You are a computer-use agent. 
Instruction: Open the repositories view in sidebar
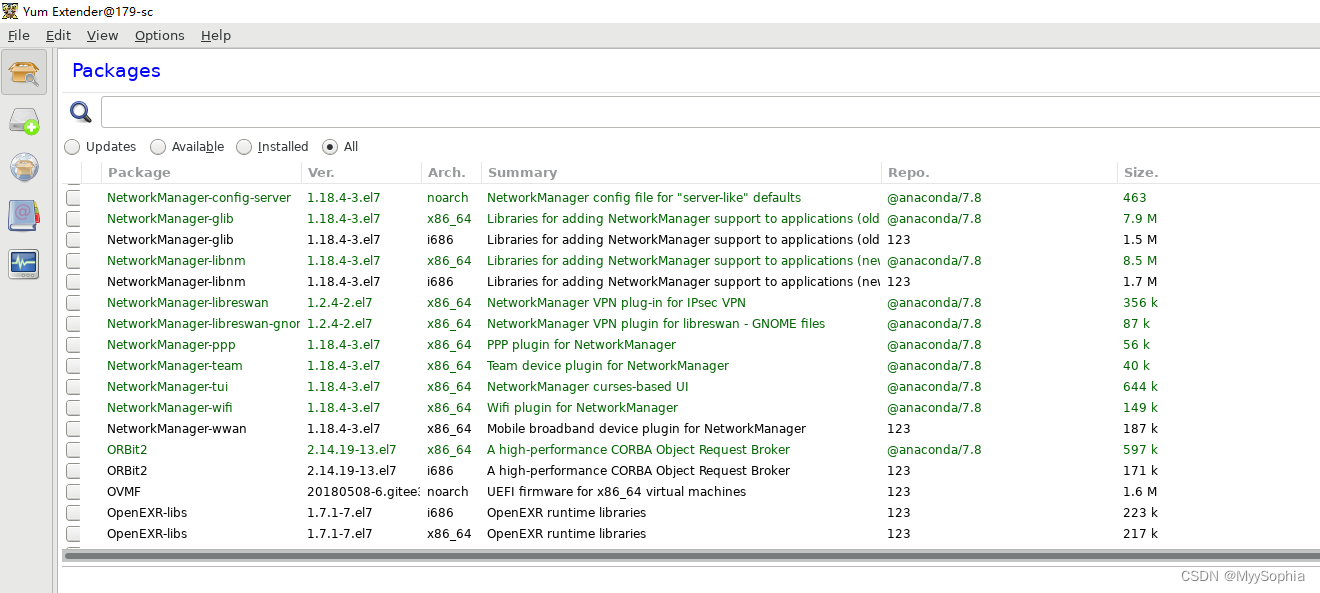(x=24, y=167)
